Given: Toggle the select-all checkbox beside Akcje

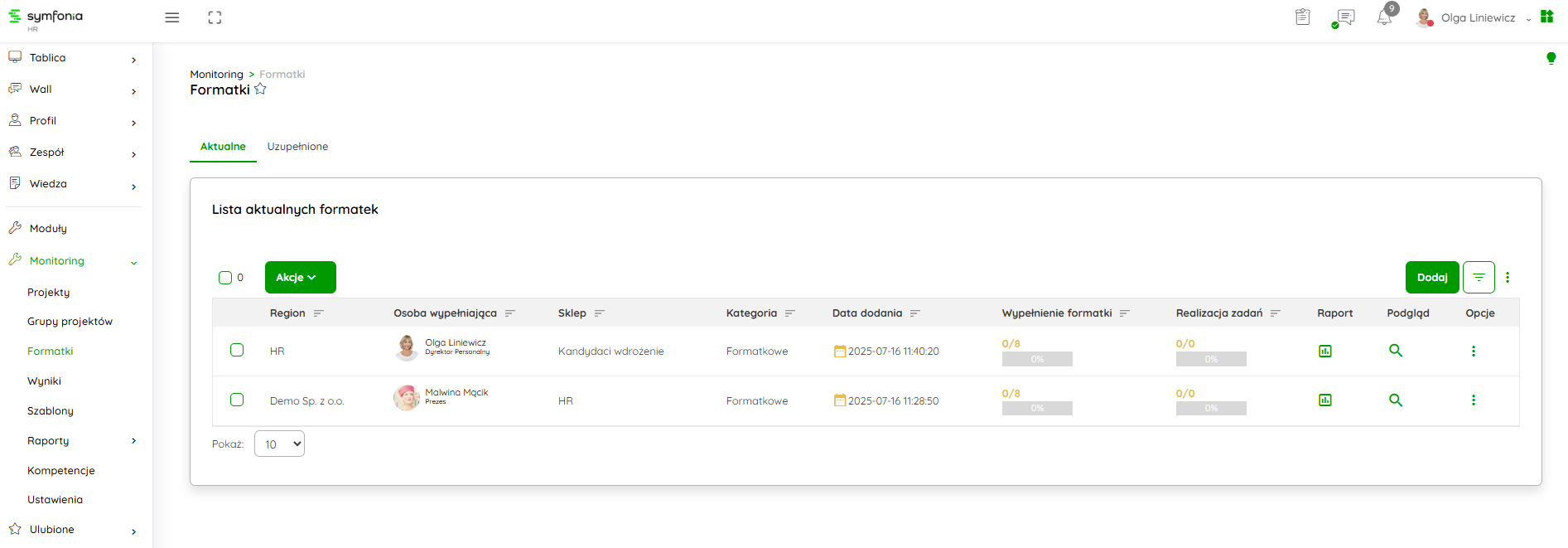Looking at the screenshot, I should coord(225,278).
